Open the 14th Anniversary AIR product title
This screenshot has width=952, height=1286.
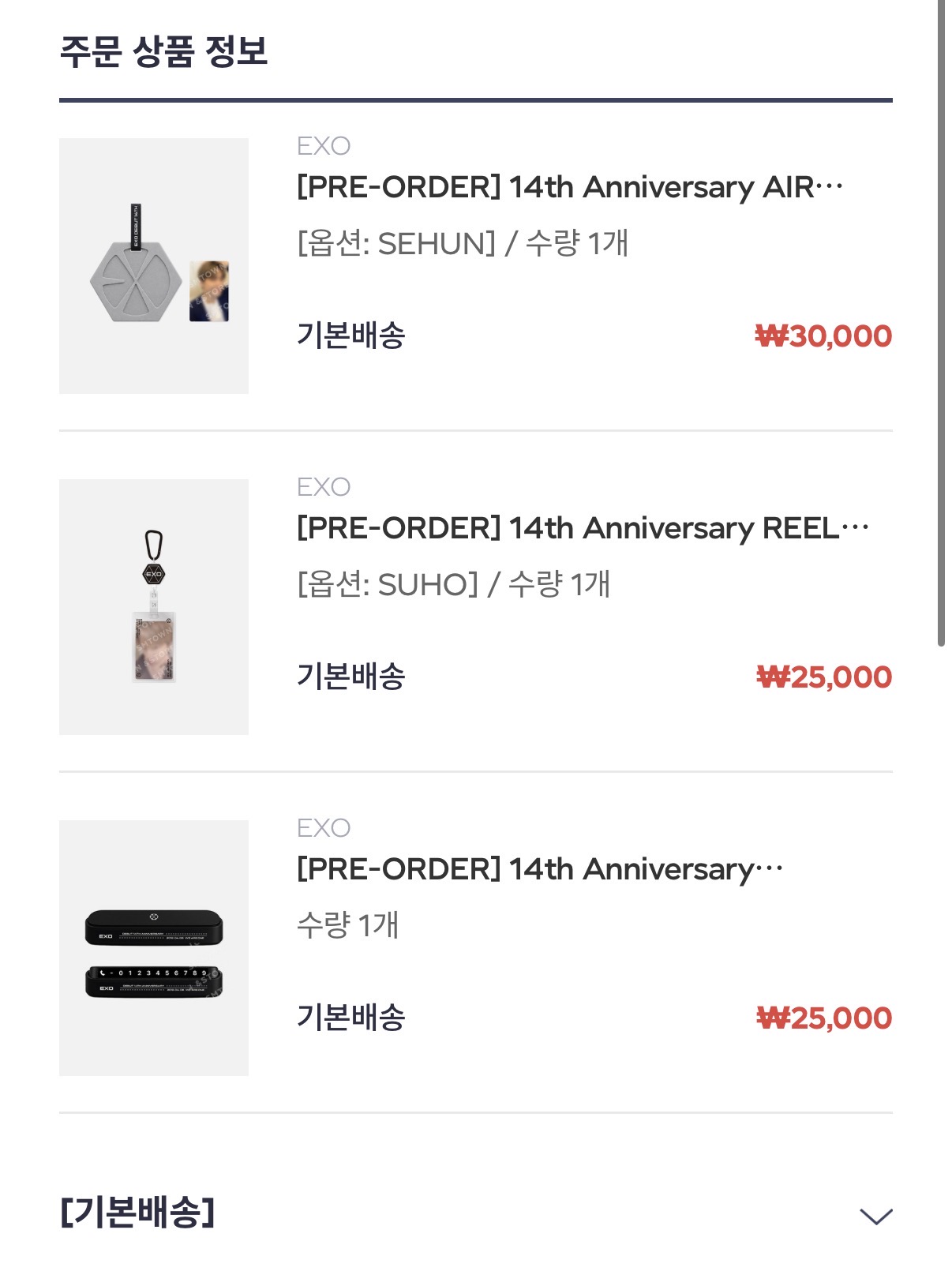coord(569,188)
